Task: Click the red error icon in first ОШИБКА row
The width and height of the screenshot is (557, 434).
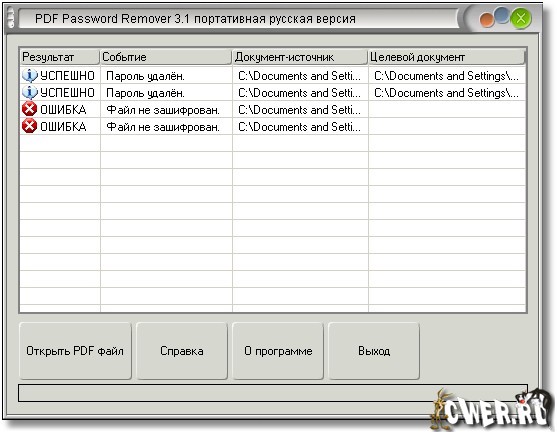Action: [x=29, y=109]
